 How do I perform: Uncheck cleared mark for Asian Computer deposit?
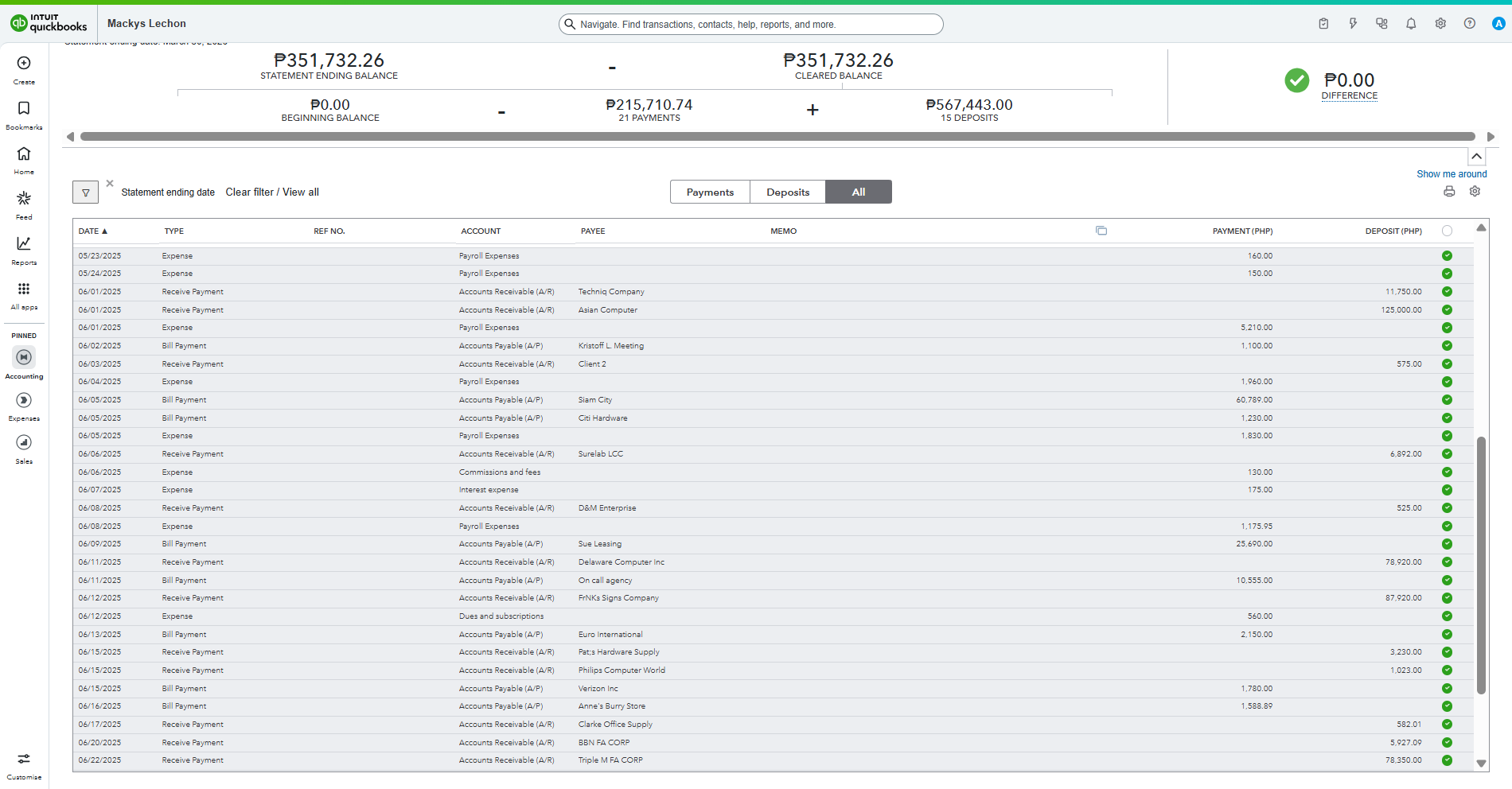[1447, 310]
